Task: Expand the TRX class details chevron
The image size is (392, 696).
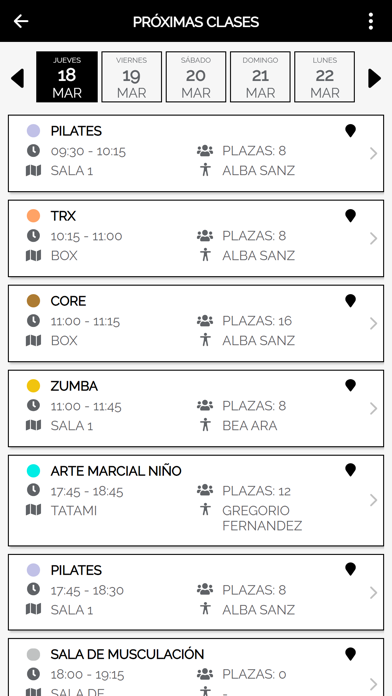Action: point(373,238)
